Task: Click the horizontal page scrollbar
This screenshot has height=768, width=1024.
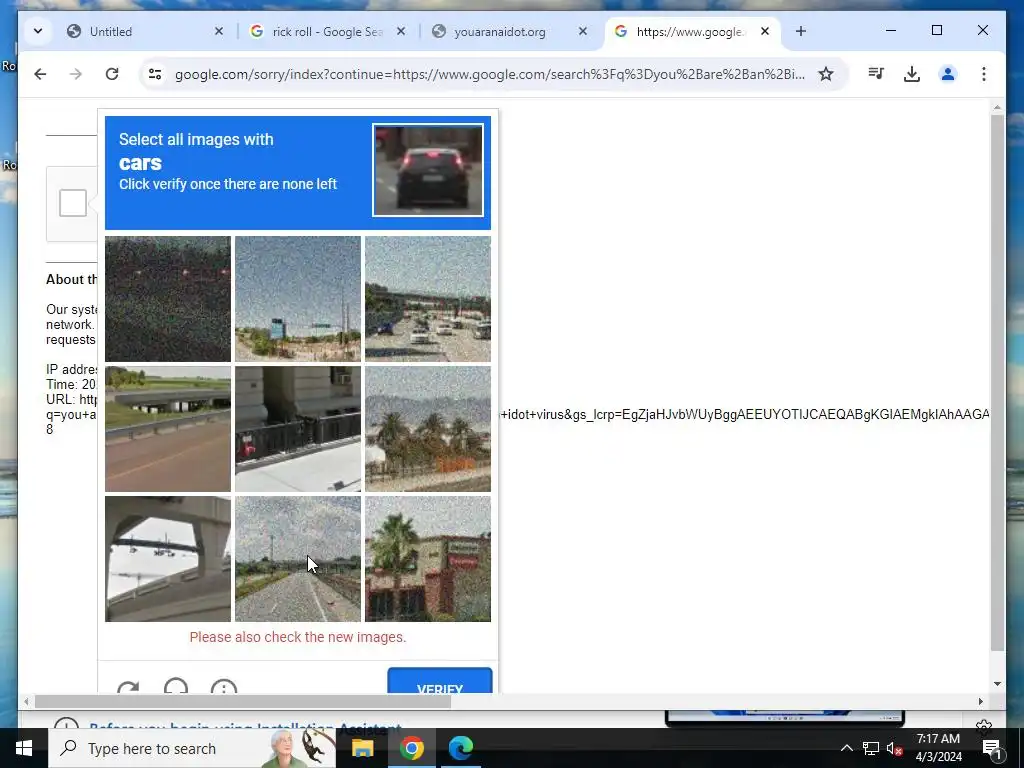Action: point(242,701)
